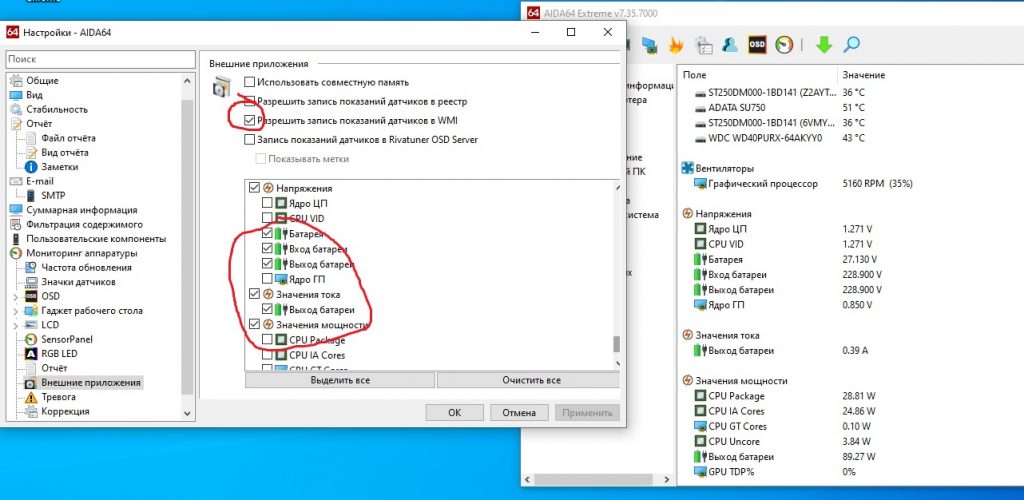Open the stability test flame icon in AIDA64 toolbar

[676, 44]
